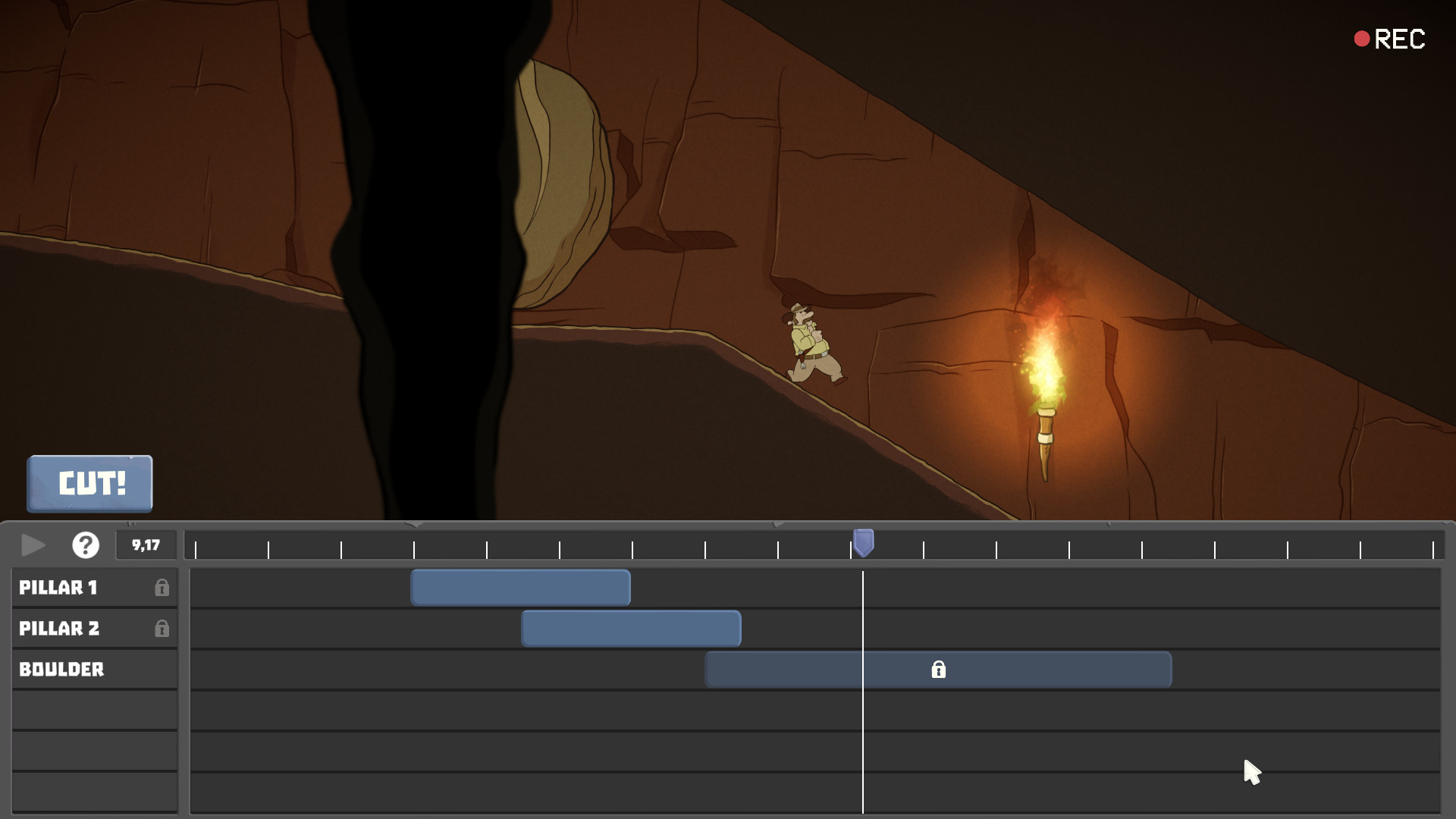Image resolution: width=1456 pixels, height=819 pixels.
Task: Click the 9,17 time counter field
Action: 146,545
